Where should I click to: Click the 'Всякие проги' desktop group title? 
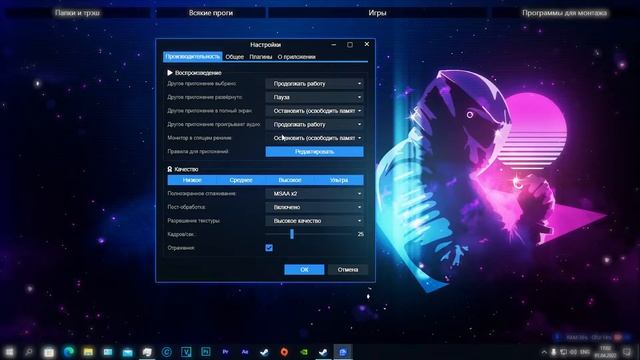(x=211, y=13)
